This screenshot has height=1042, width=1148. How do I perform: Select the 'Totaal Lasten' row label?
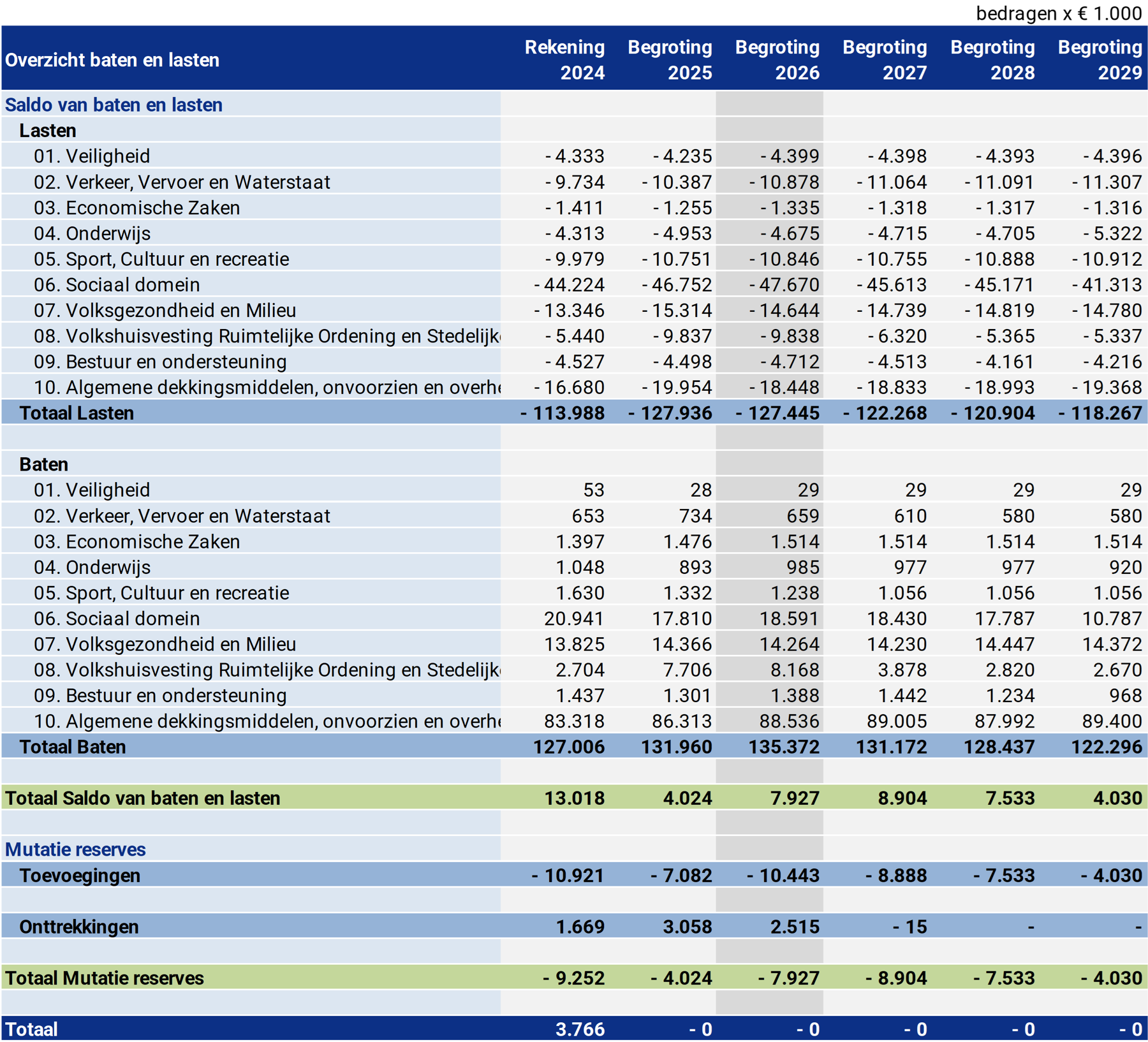point(77,413)
